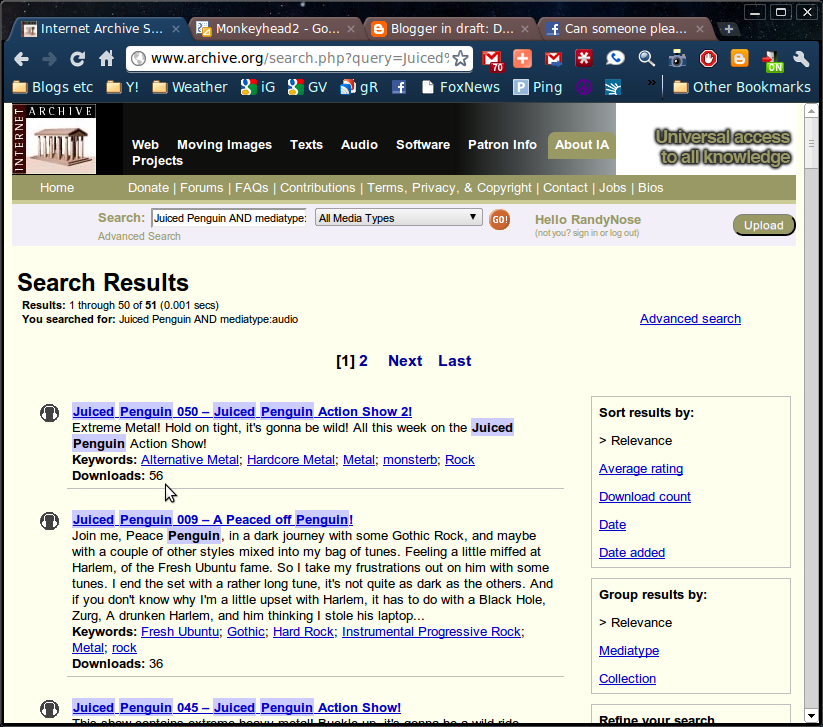Open the Ping bookmark
This screenshot has width=823, height=727.
tap(538, 87)
